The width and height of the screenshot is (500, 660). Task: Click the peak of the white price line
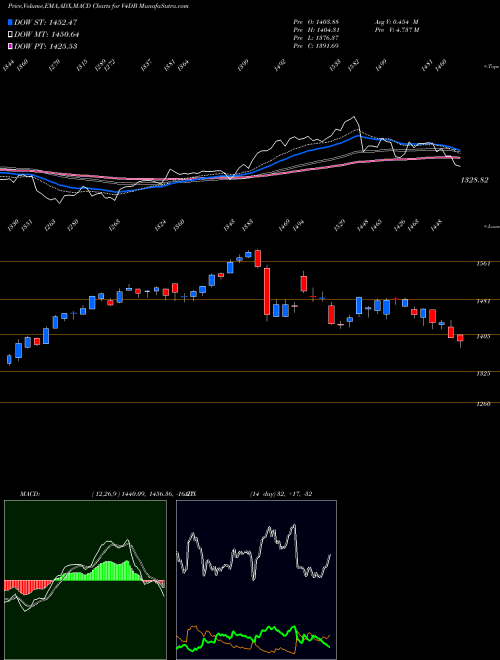pos(354,117)
